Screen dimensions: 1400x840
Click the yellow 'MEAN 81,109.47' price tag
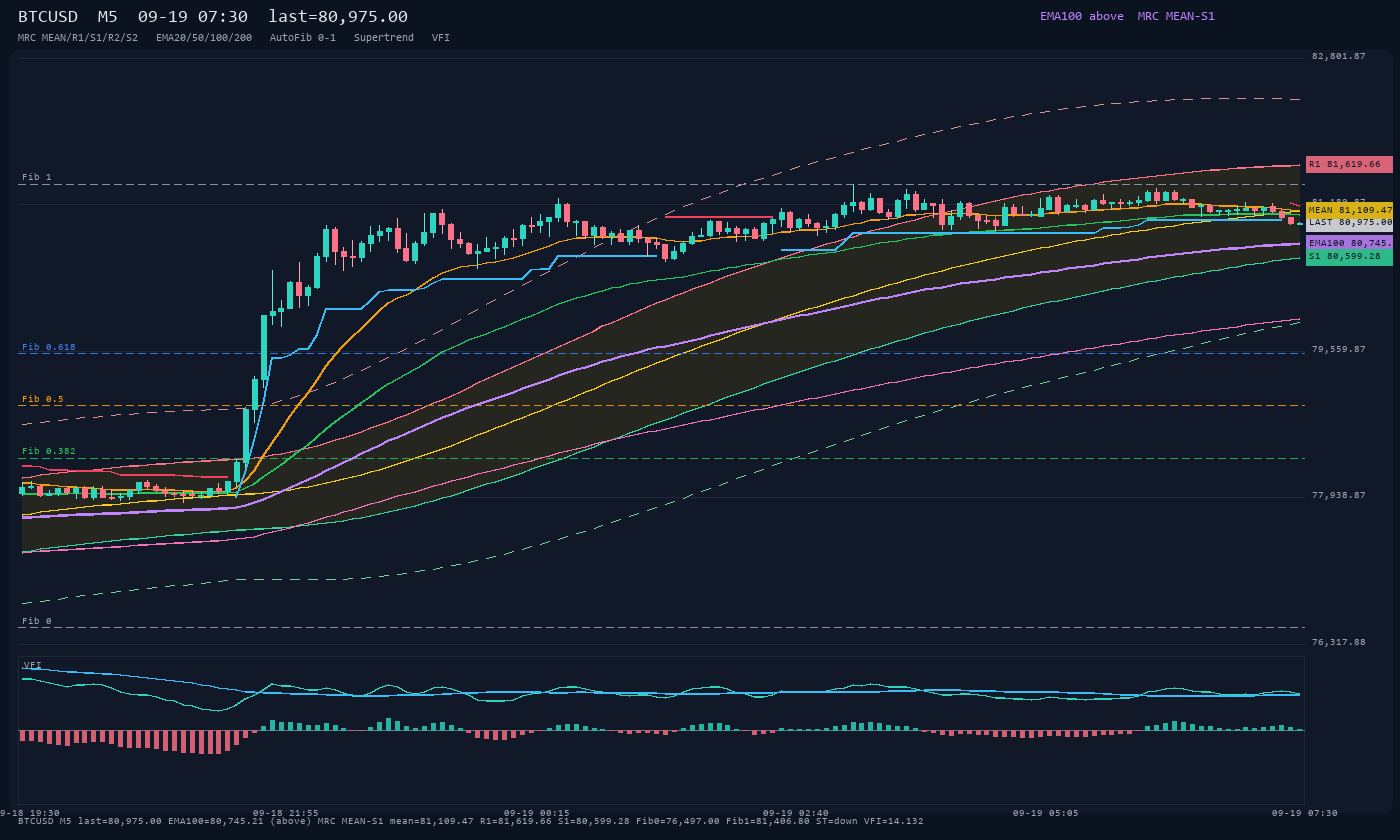1349,210
